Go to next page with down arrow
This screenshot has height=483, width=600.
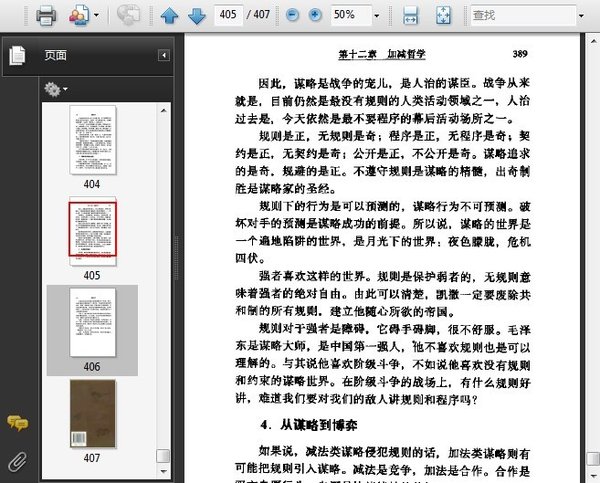point(197,16)
